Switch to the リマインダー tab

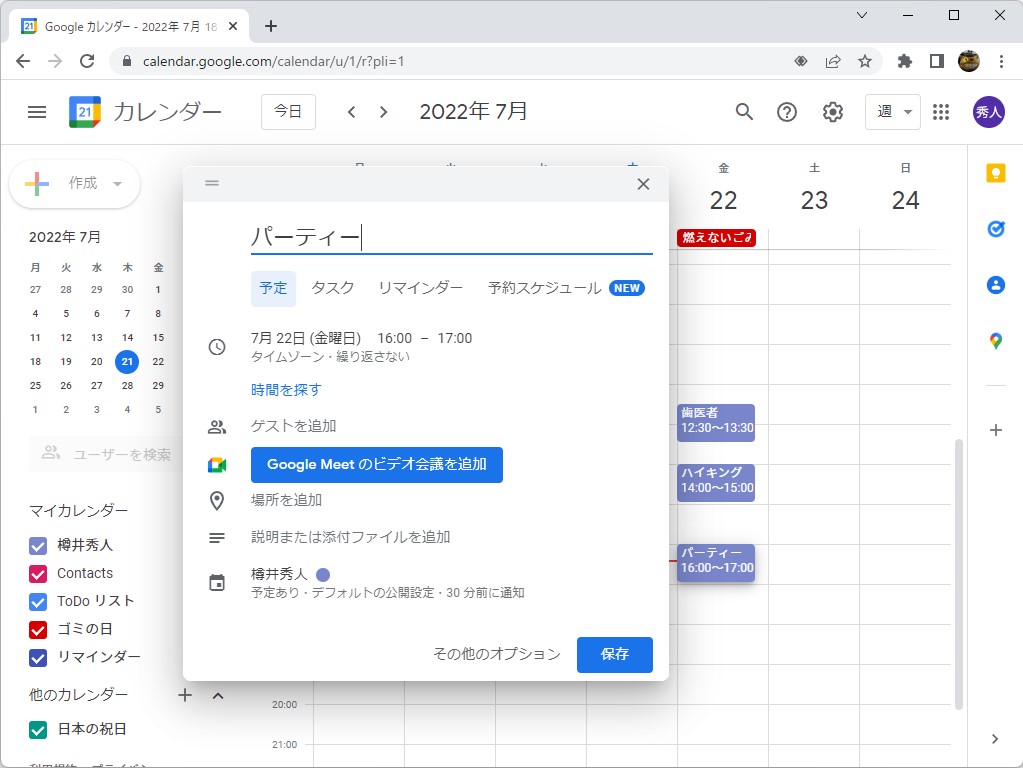[x=420, y=288]
